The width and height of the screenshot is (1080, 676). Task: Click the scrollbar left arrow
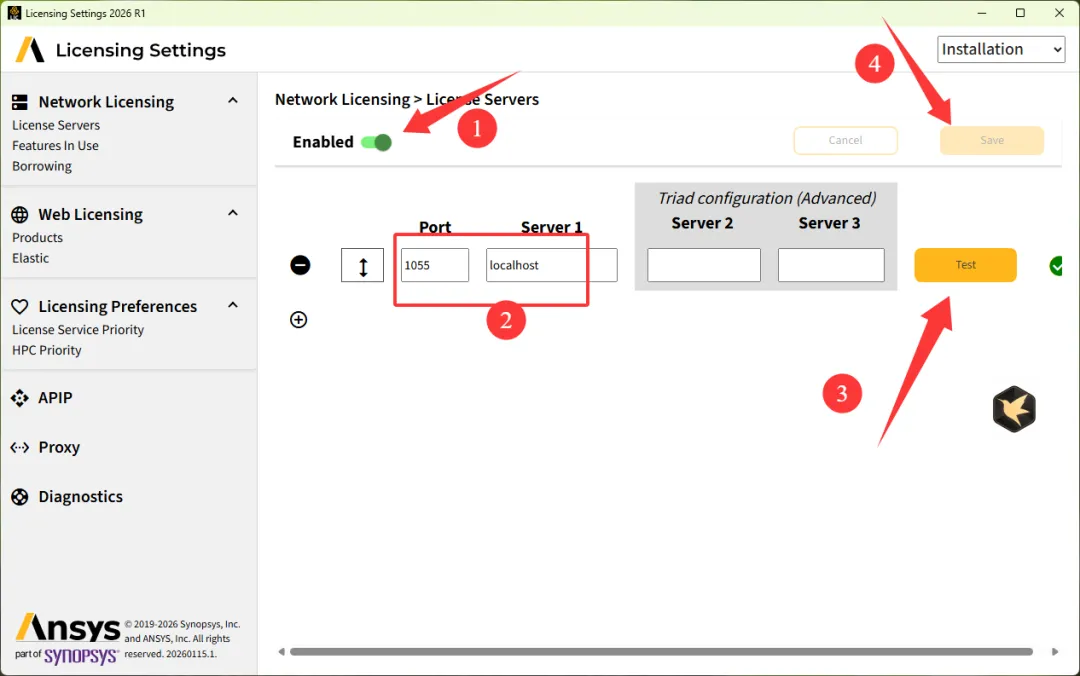click(281, 651)
